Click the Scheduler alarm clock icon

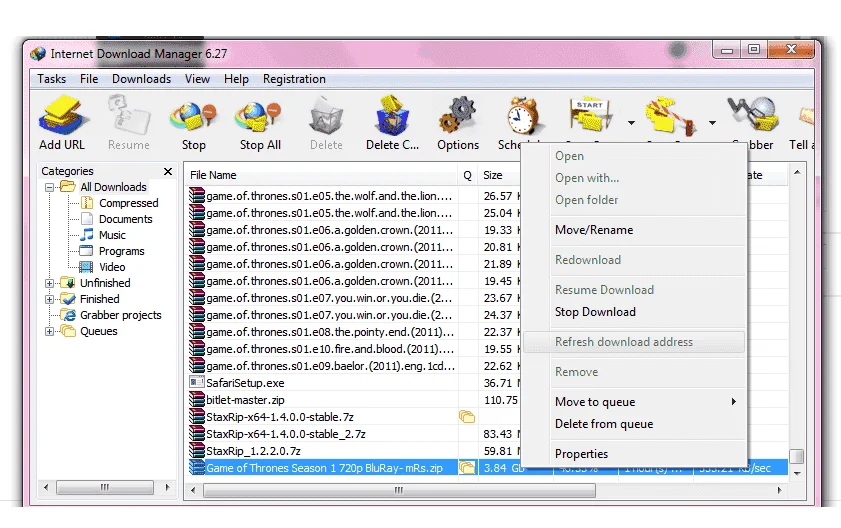click(x=522, y=115)
